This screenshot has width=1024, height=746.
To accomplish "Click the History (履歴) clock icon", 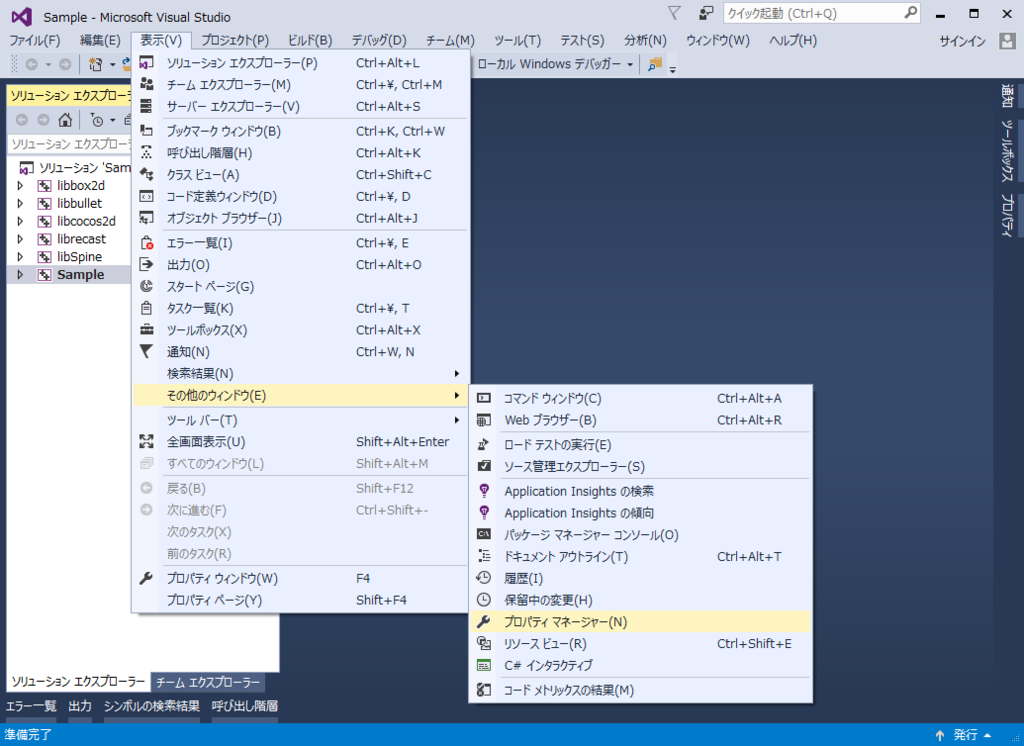I will point(484,577).
